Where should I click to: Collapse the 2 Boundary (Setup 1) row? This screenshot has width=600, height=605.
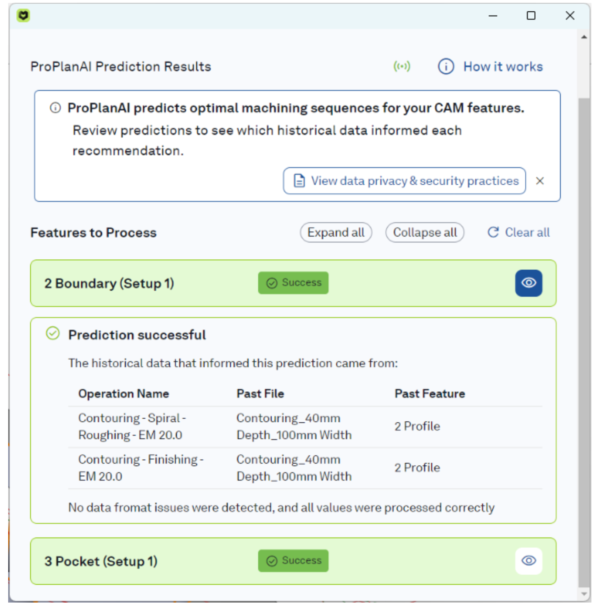coord(109,283)
